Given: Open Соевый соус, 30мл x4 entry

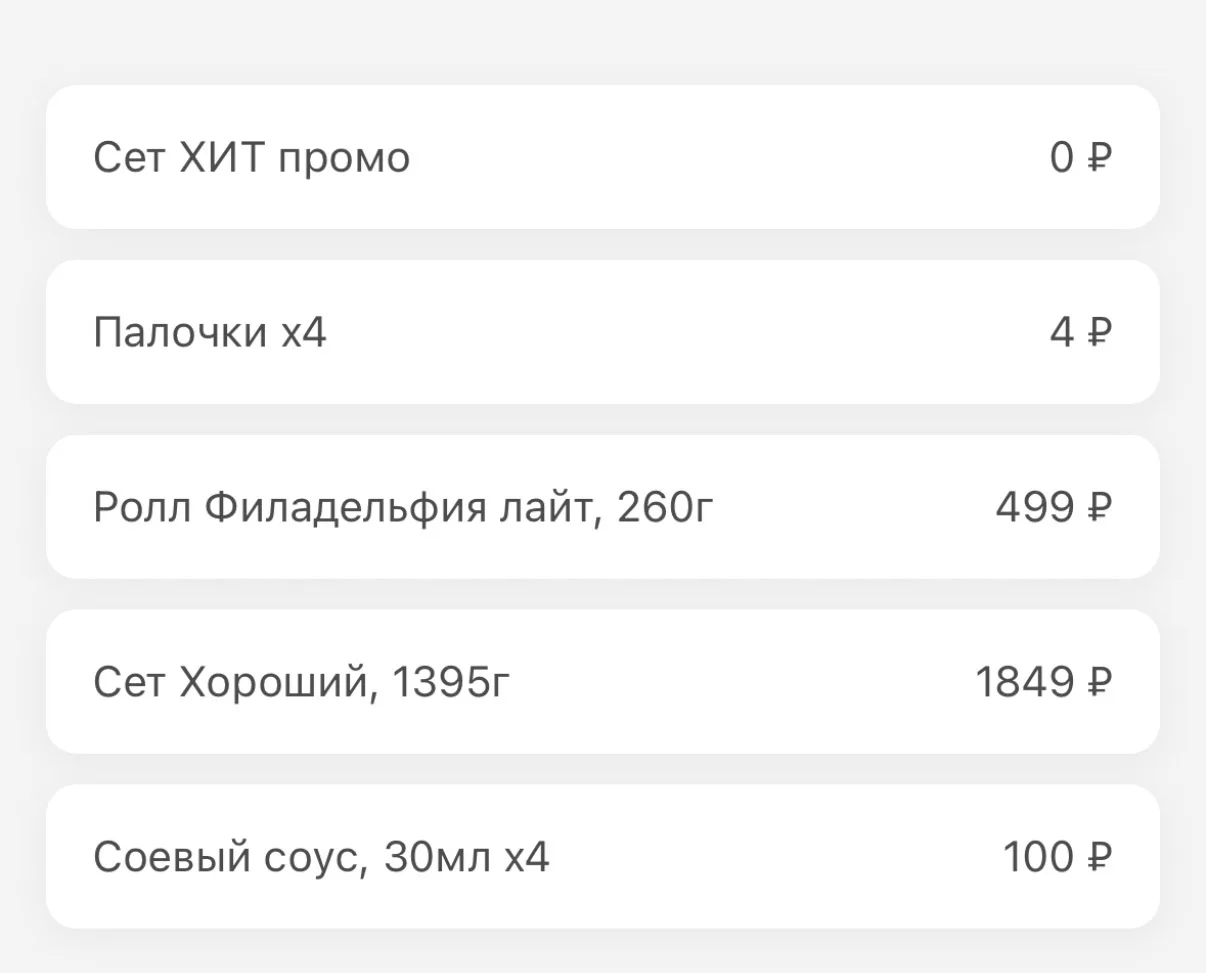Looking at the screenshot, I should click(603, 856).
